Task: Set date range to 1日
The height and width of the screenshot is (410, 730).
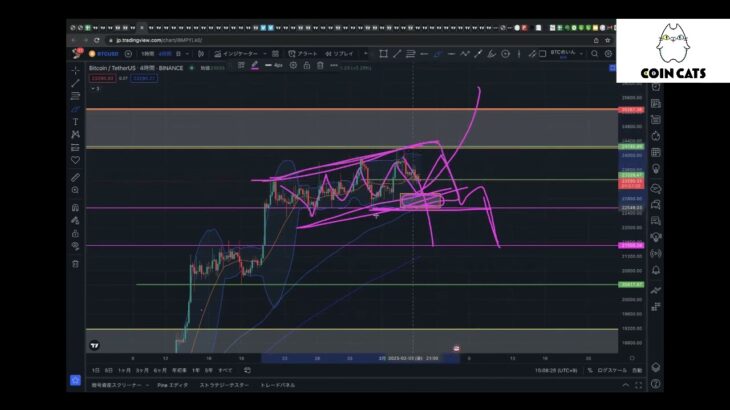Action: [x=95, y=370]
